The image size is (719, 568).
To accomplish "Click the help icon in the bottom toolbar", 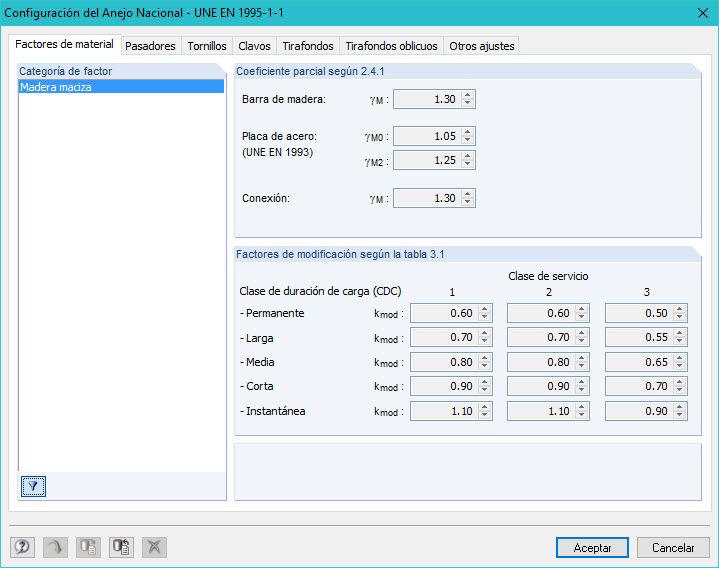I will click(x=22, y=546).
